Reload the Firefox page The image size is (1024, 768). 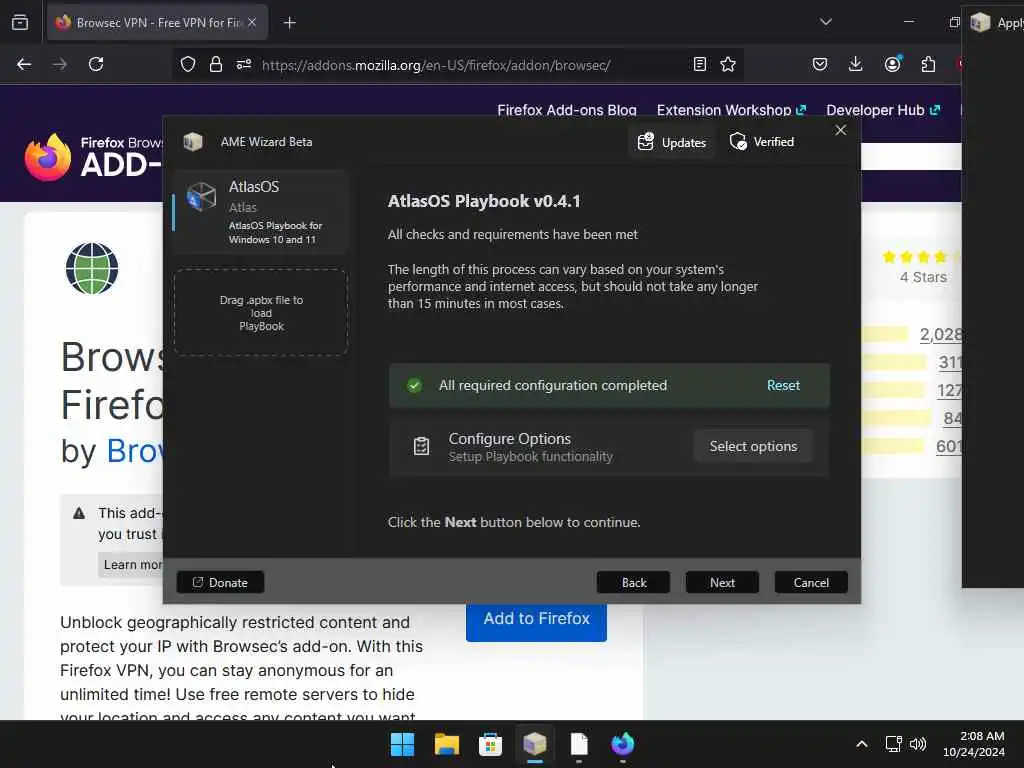[96, 64]
